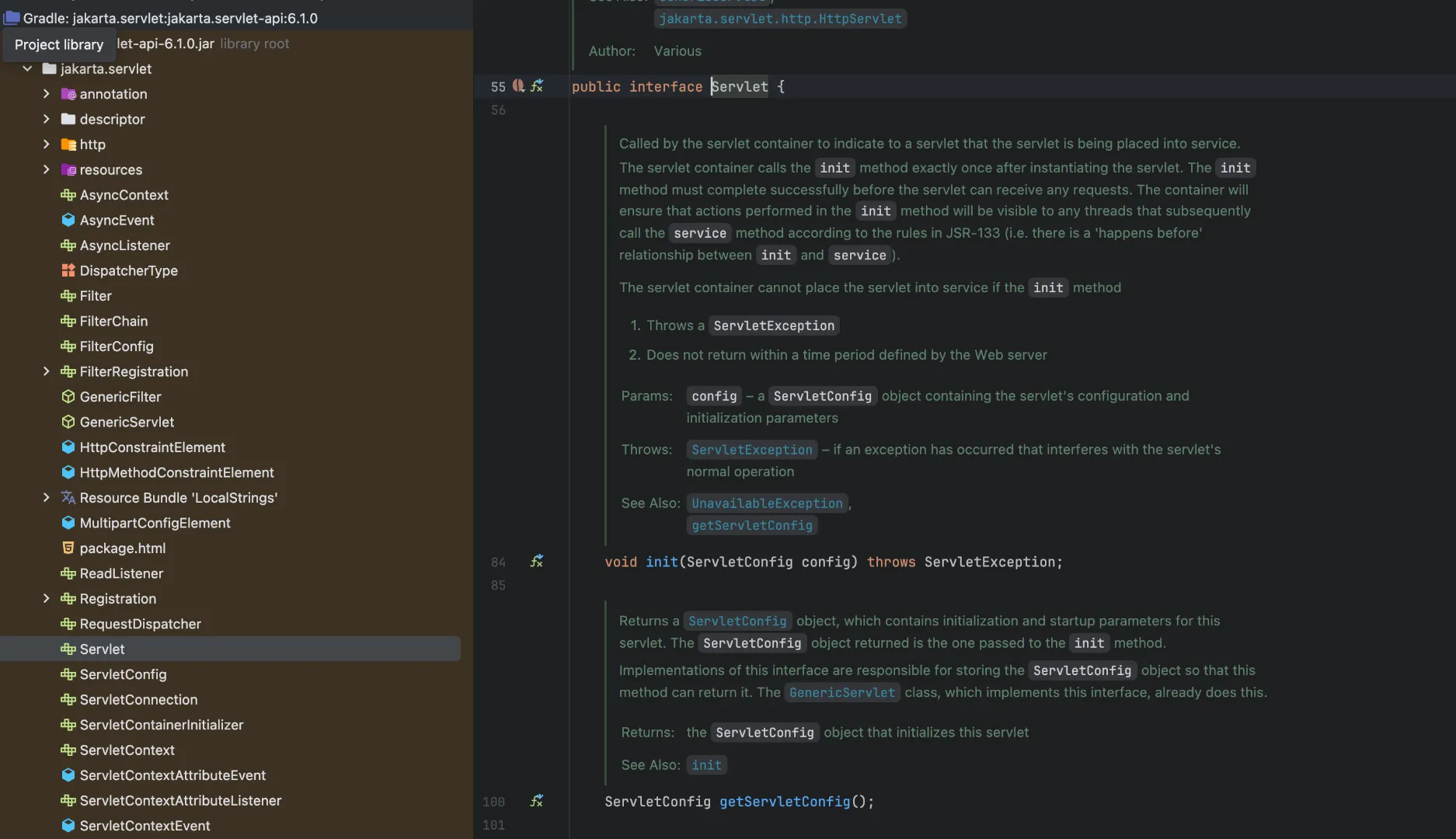The image size is (1456, 839).
Task: Collapse the jakarta.servlet package
Action: click(x=27, y=68)
